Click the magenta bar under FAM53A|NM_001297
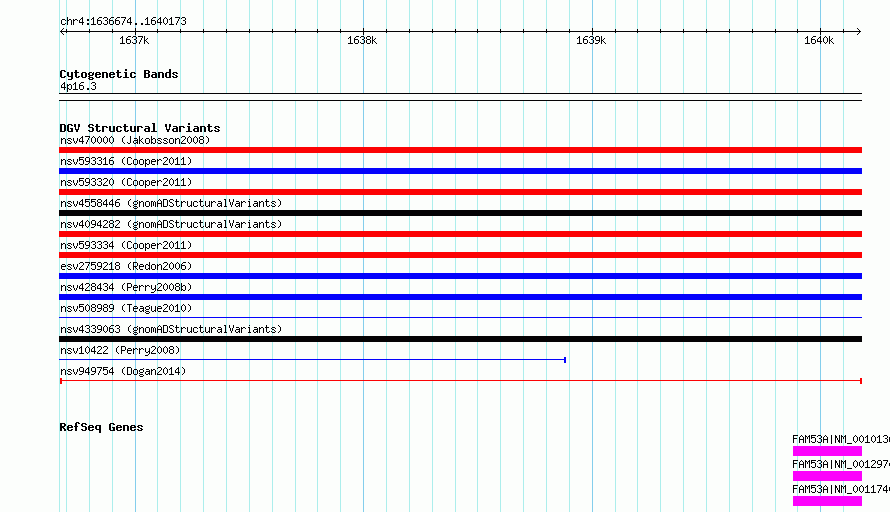This screenshot has width=890, height=512. tap(828, 476)
